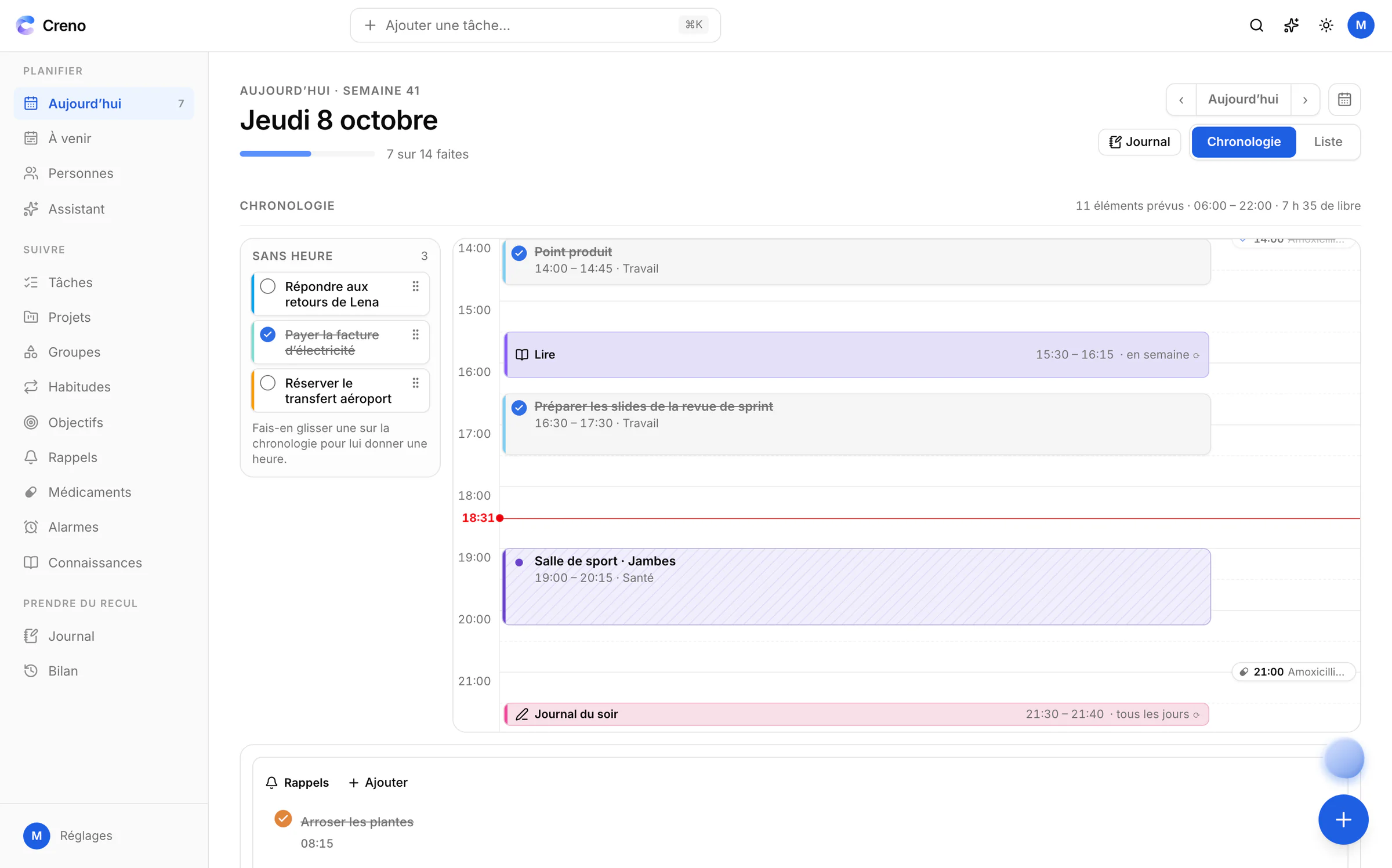Image resolution: width=1392 pixels, height=868 pixels.
Task: Toggle light theme via the sun icon
Action: point(1326,26)
